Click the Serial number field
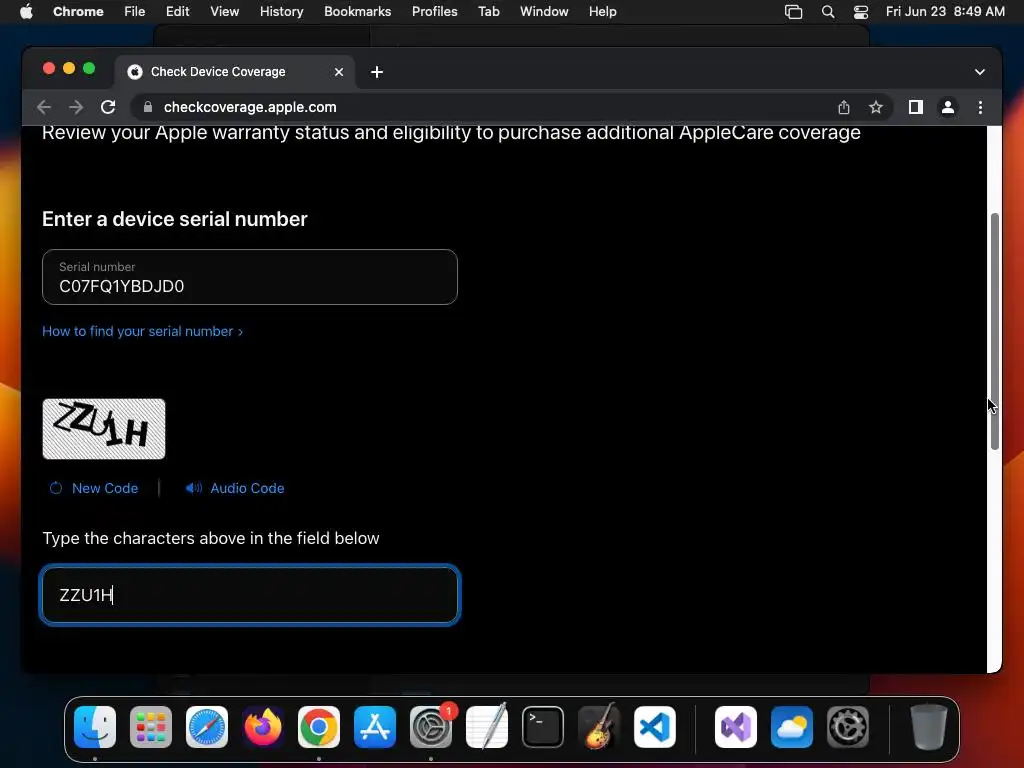Screen dimensions: 1024x768 pyautogui.click(x=249, y=277)
